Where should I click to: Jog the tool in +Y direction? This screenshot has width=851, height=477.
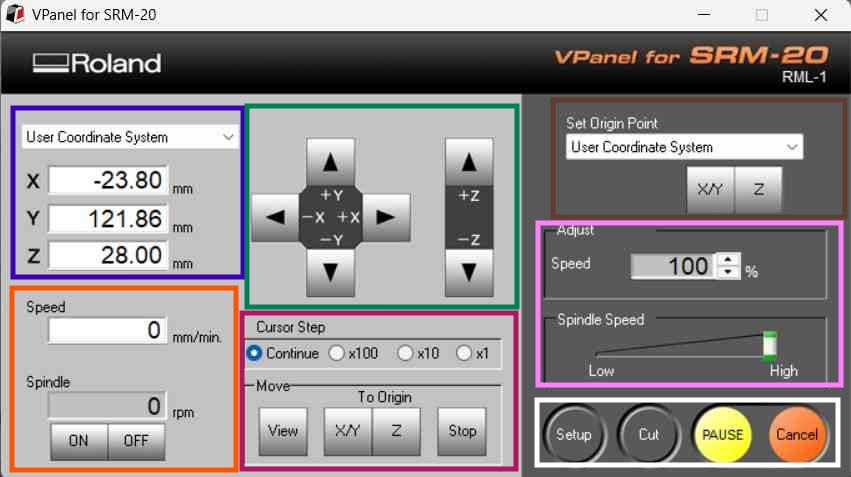coord(331,162)
